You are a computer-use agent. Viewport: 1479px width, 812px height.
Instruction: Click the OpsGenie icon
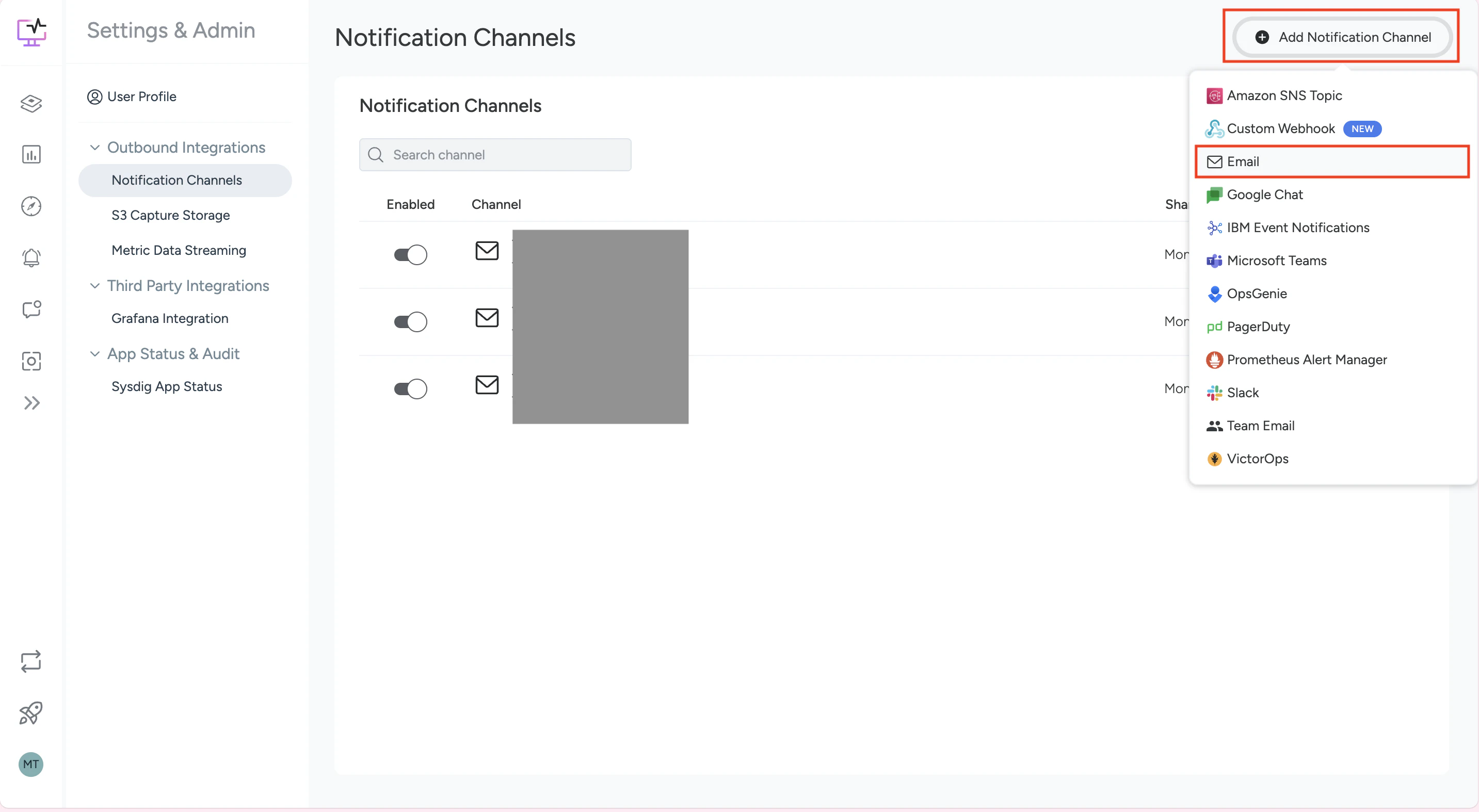pyautogui.click(x=1214, y=294)
